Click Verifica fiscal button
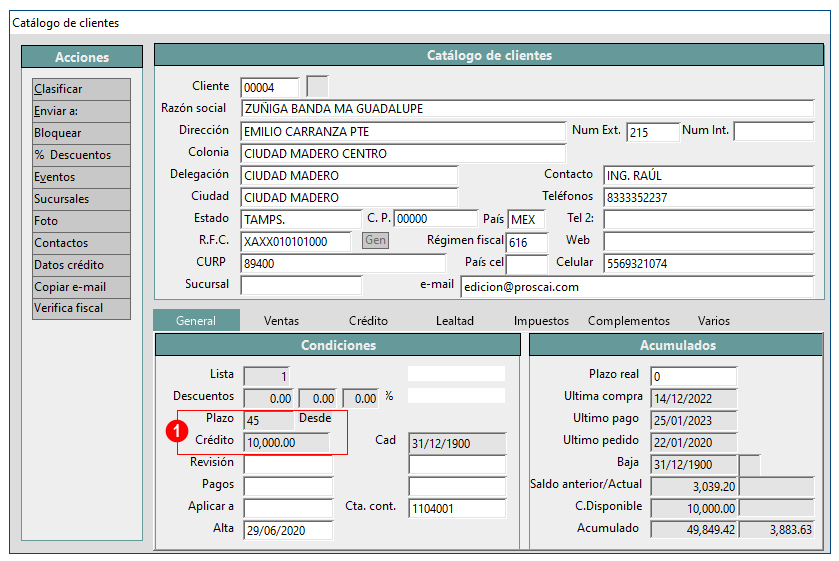 coord(81,308)
